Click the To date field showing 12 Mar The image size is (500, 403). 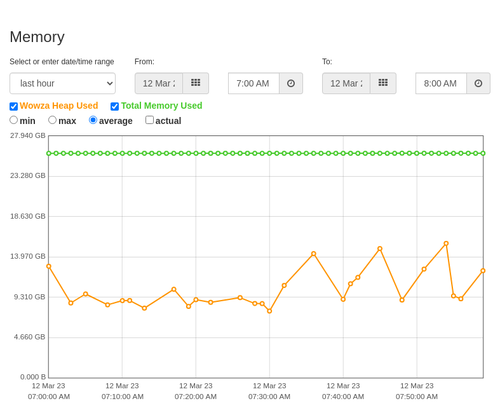point(346,83)
